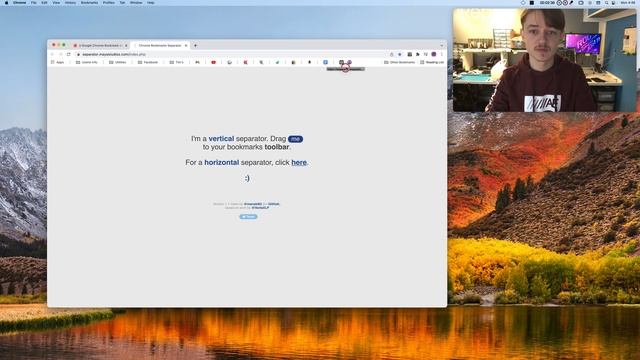Image resolution: width=640 pixels, height=360 pixels.
Task: Open the View menu
Action: [56, 2]
